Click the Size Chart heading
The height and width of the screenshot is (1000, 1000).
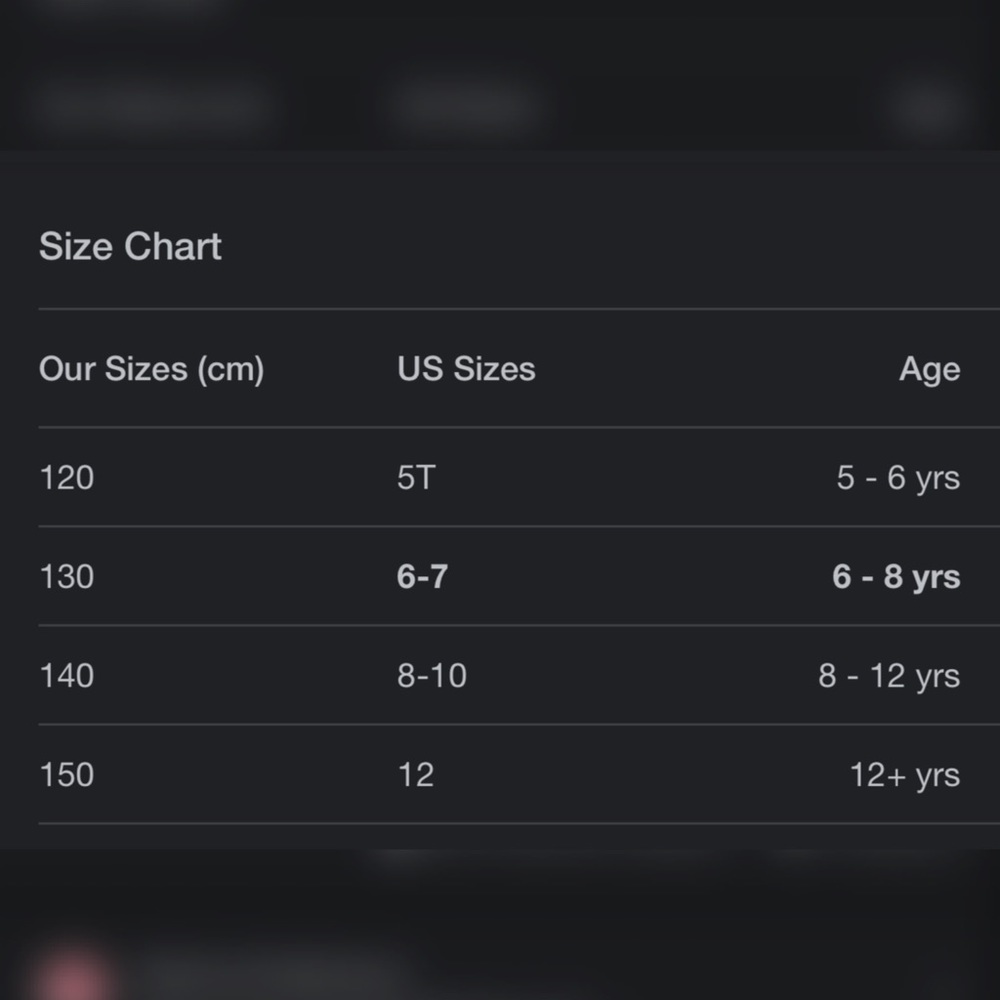pyautogui.click(x=130, y=246)
